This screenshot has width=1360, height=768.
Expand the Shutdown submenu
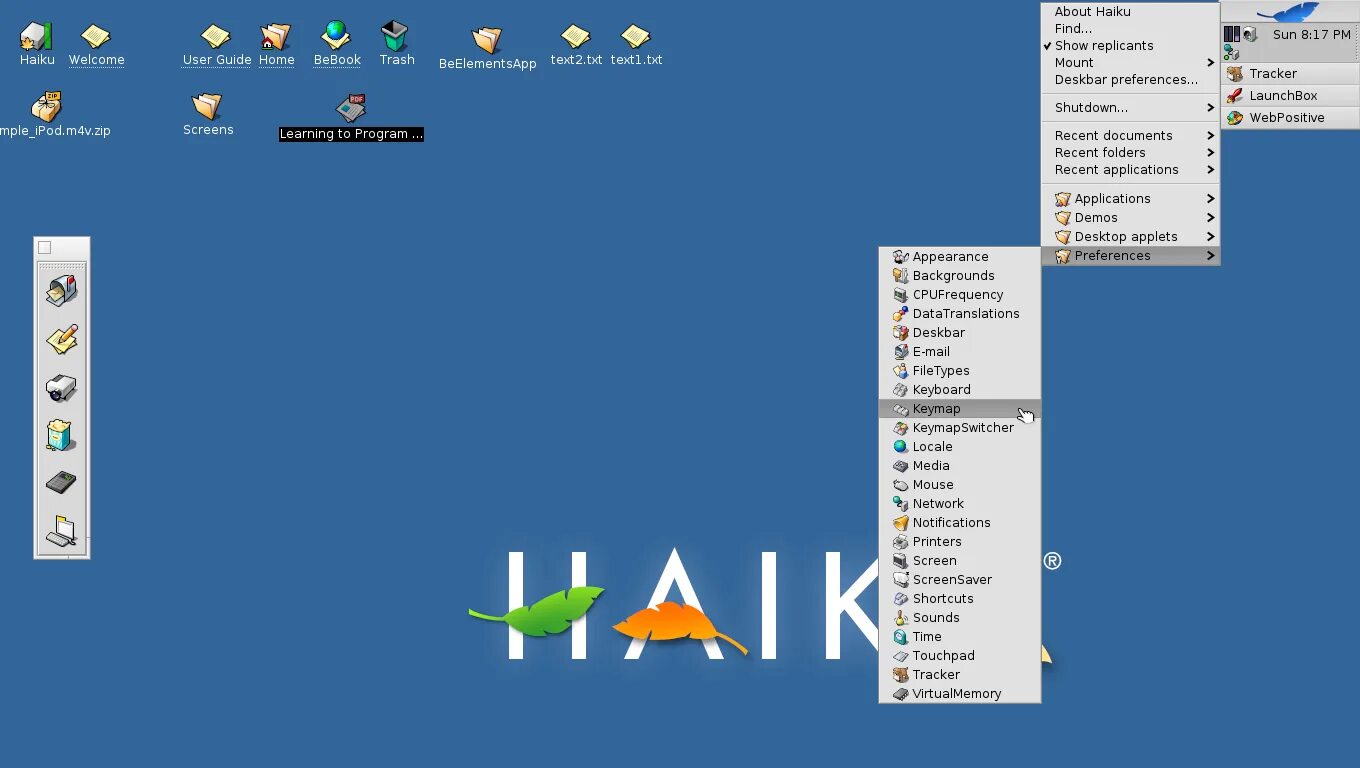pyautogui.click(x=1130, y=108)
